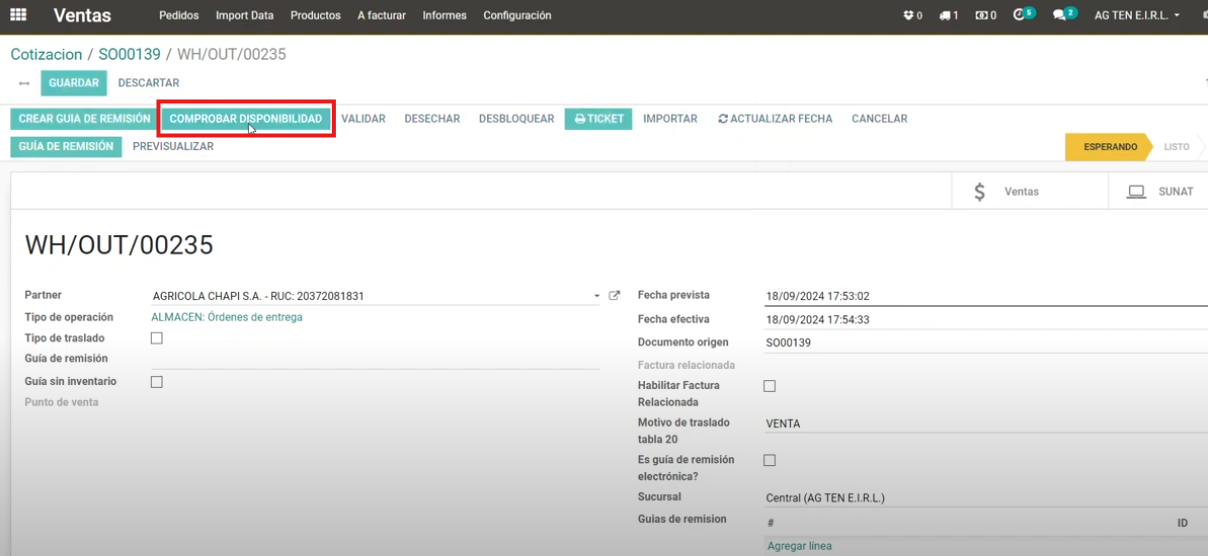This screenshot has width=1208, height=556.
Task: Print the Ticket
Action: (x=598, y=119)
